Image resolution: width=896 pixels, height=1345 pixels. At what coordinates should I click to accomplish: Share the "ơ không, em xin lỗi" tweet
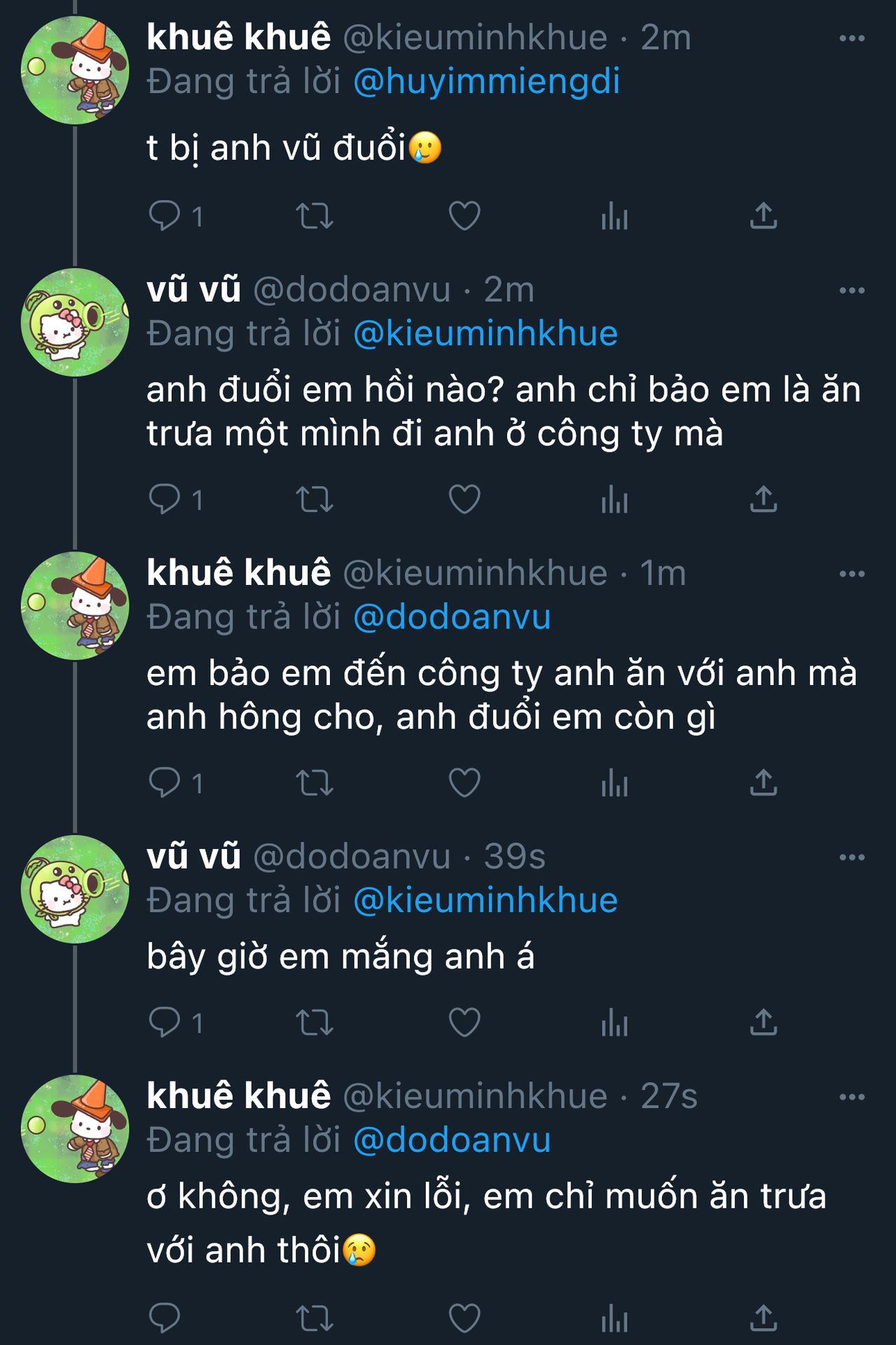[x=763, y=1318]
